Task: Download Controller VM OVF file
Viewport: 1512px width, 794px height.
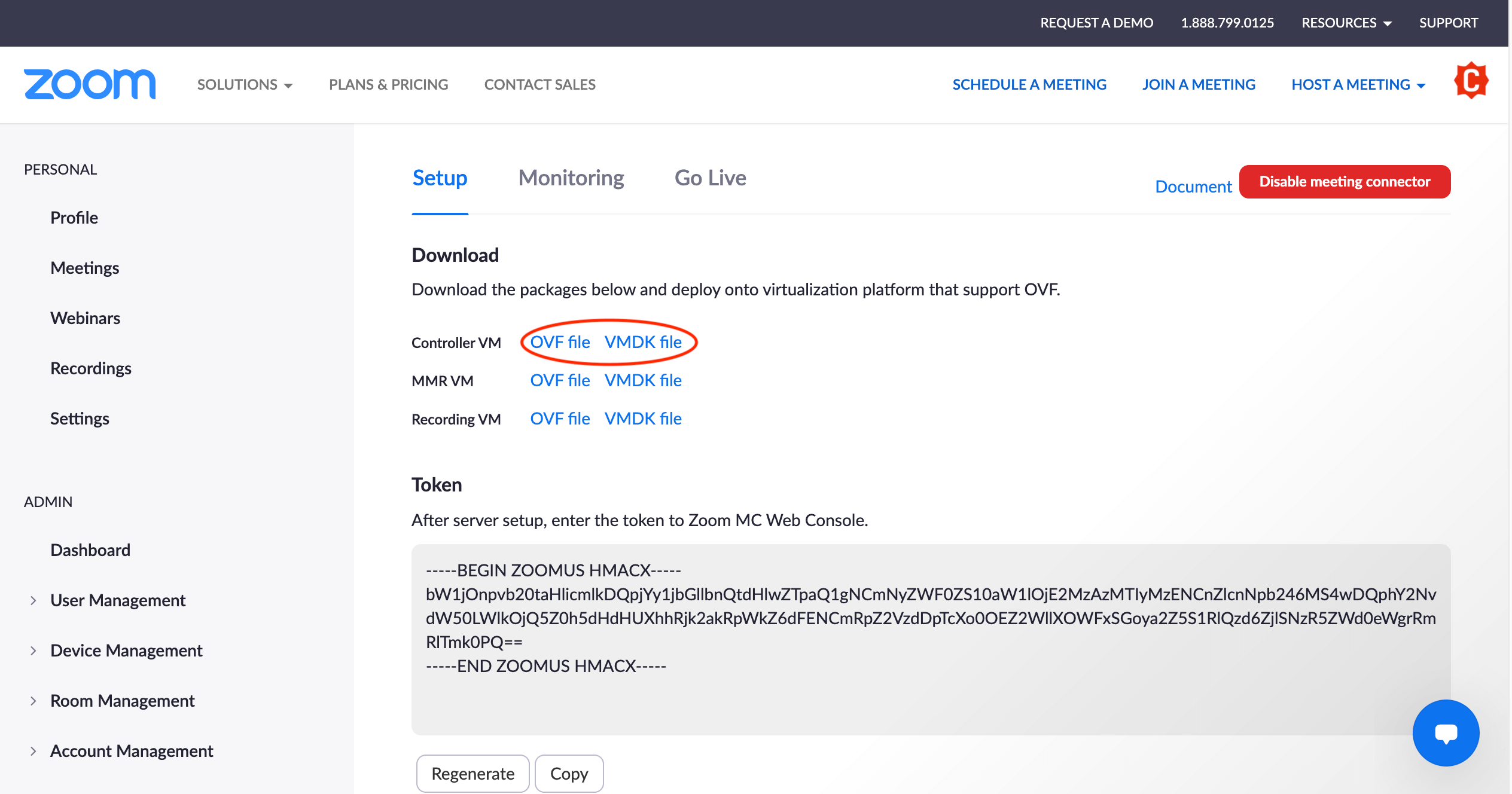Action: [x=560, y=342]
